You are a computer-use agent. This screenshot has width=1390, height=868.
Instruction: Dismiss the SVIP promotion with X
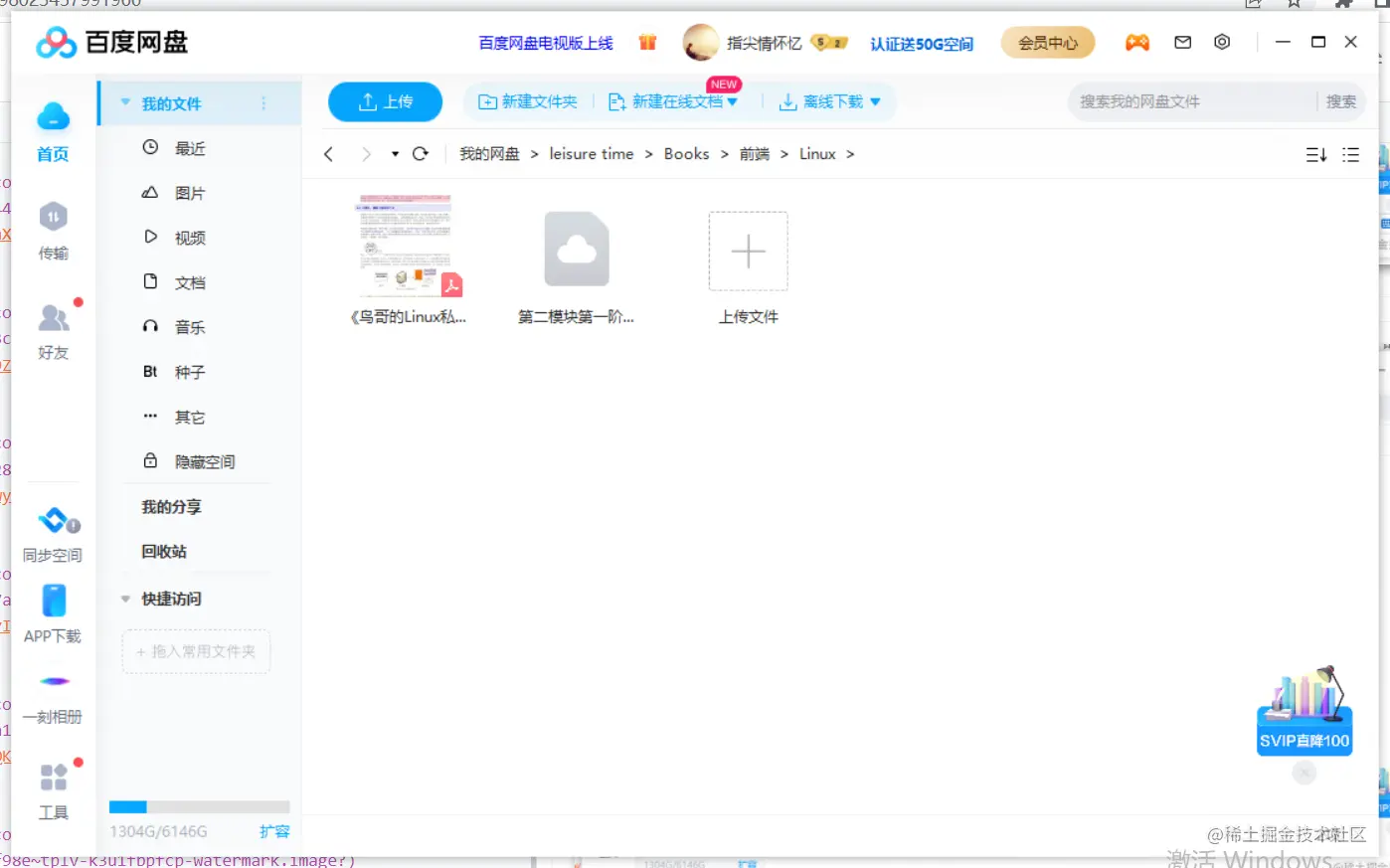pyautogui.click(x=1304, y=773)
